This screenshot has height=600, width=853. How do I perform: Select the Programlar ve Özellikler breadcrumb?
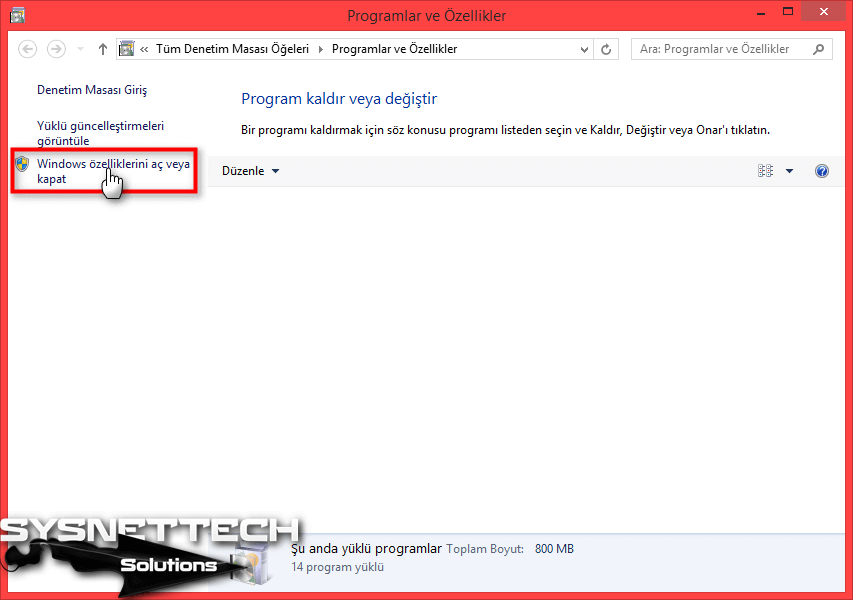click(394, 49)
